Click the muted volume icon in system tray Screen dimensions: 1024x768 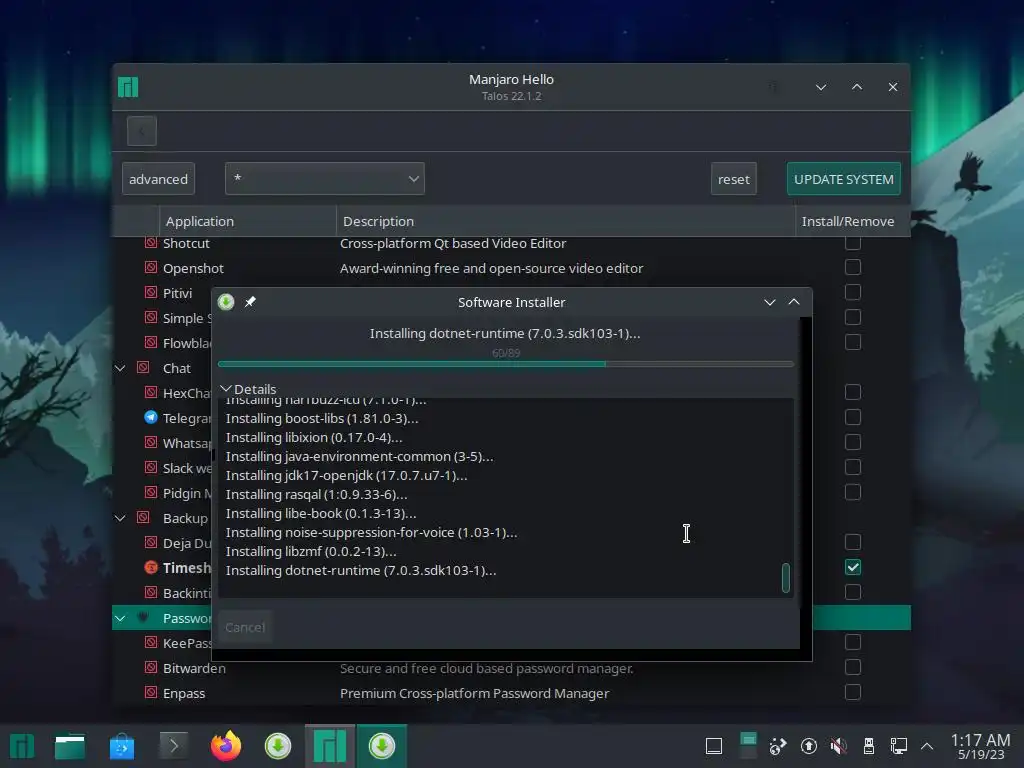[839, 746]
